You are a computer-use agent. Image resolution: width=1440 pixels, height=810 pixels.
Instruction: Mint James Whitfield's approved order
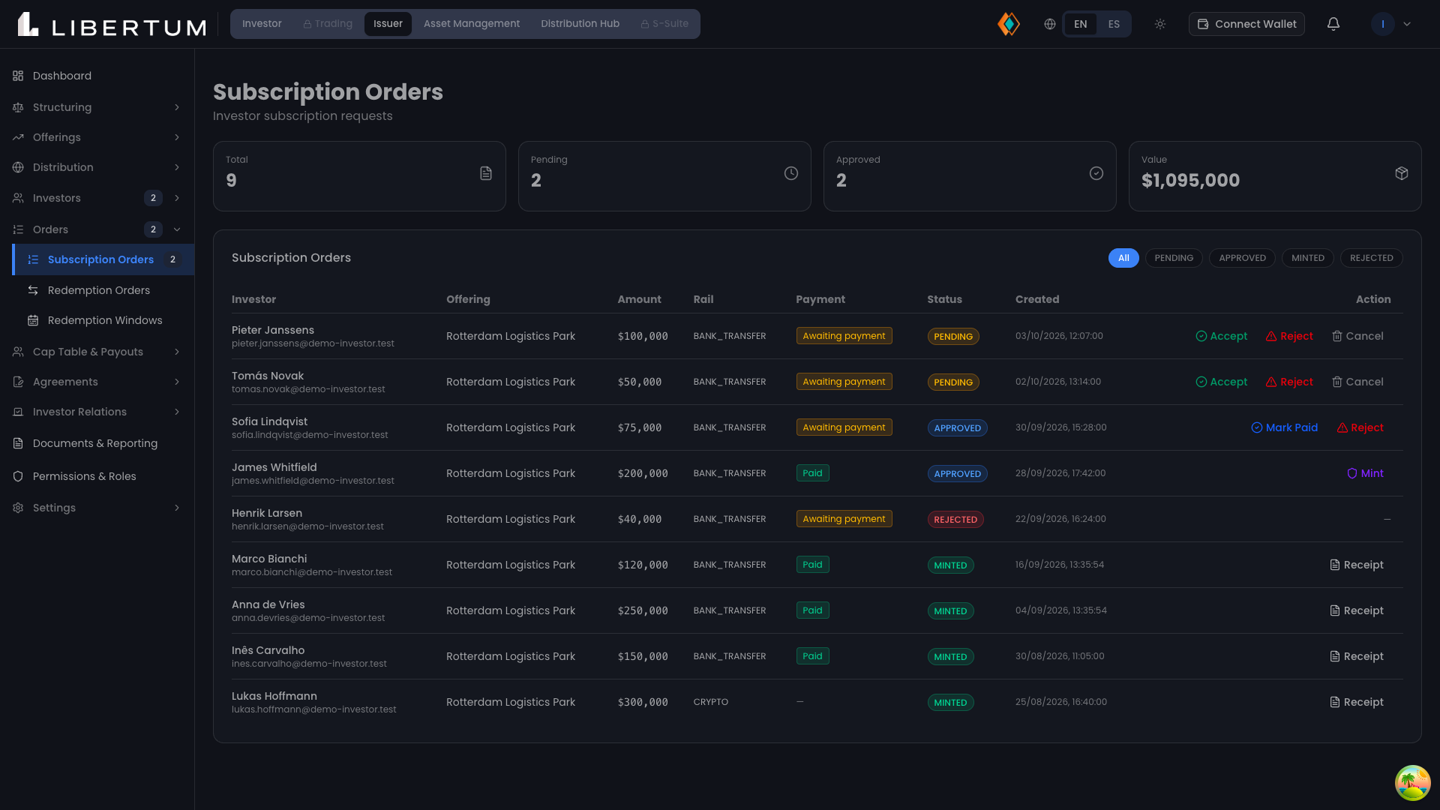[x=1365, y=473]
